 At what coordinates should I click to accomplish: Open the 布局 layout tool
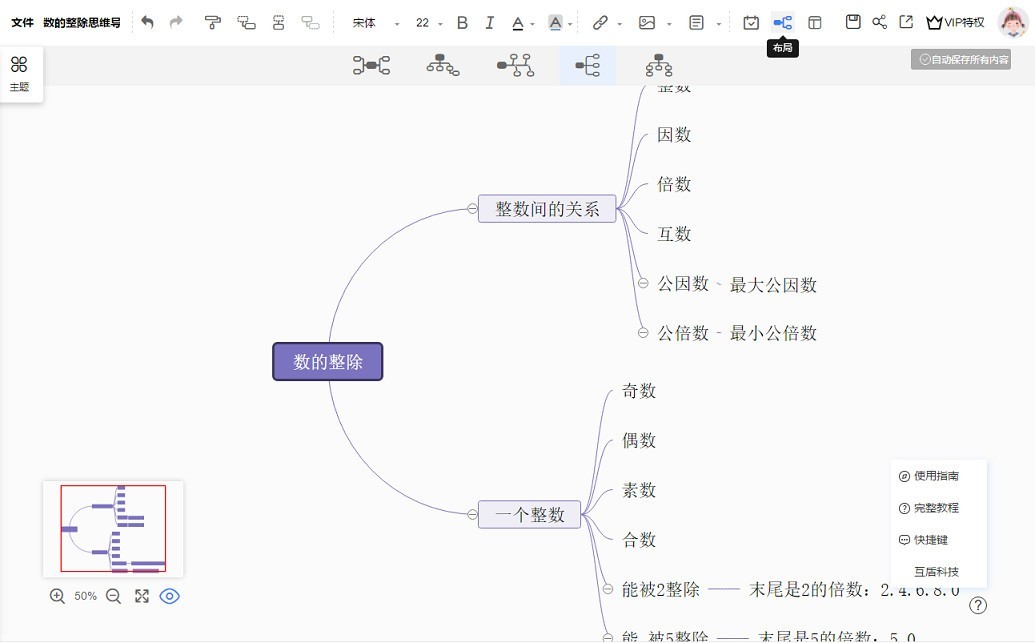tap(782, 22)
